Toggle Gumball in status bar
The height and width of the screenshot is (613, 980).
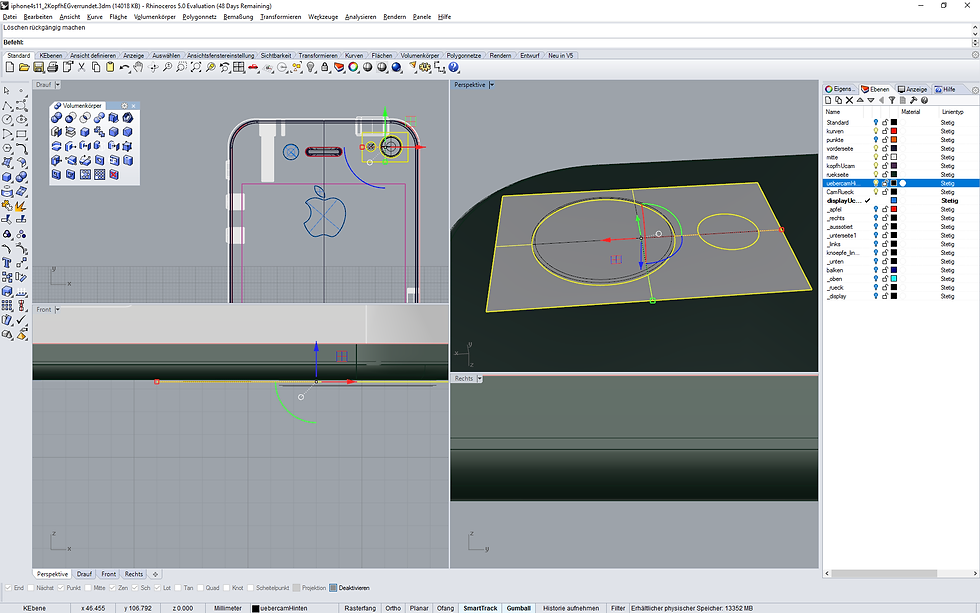click(x=519, y=608)
